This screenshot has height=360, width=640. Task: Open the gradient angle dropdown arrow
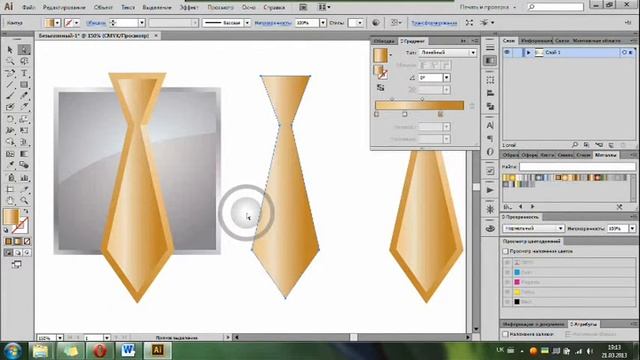click(447, 78)
